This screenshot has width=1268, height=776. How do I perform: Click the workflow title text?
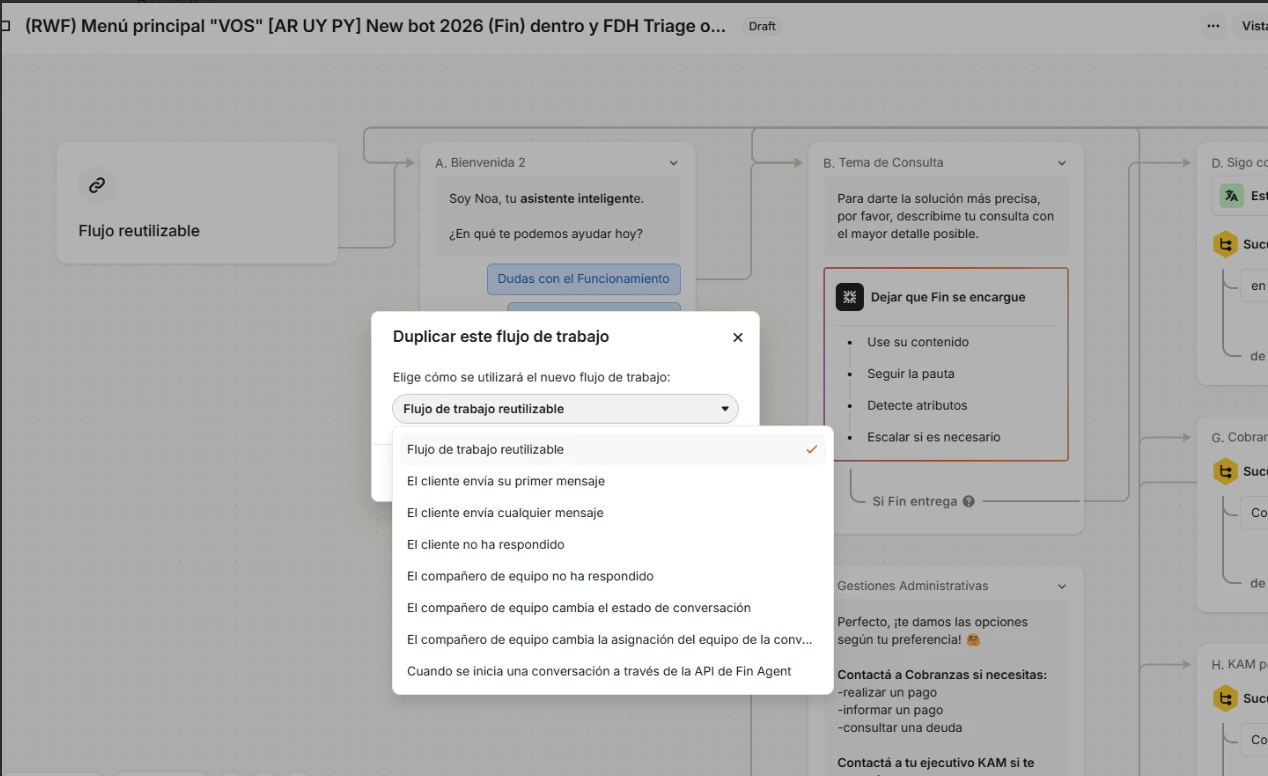(x=376, y=26)
